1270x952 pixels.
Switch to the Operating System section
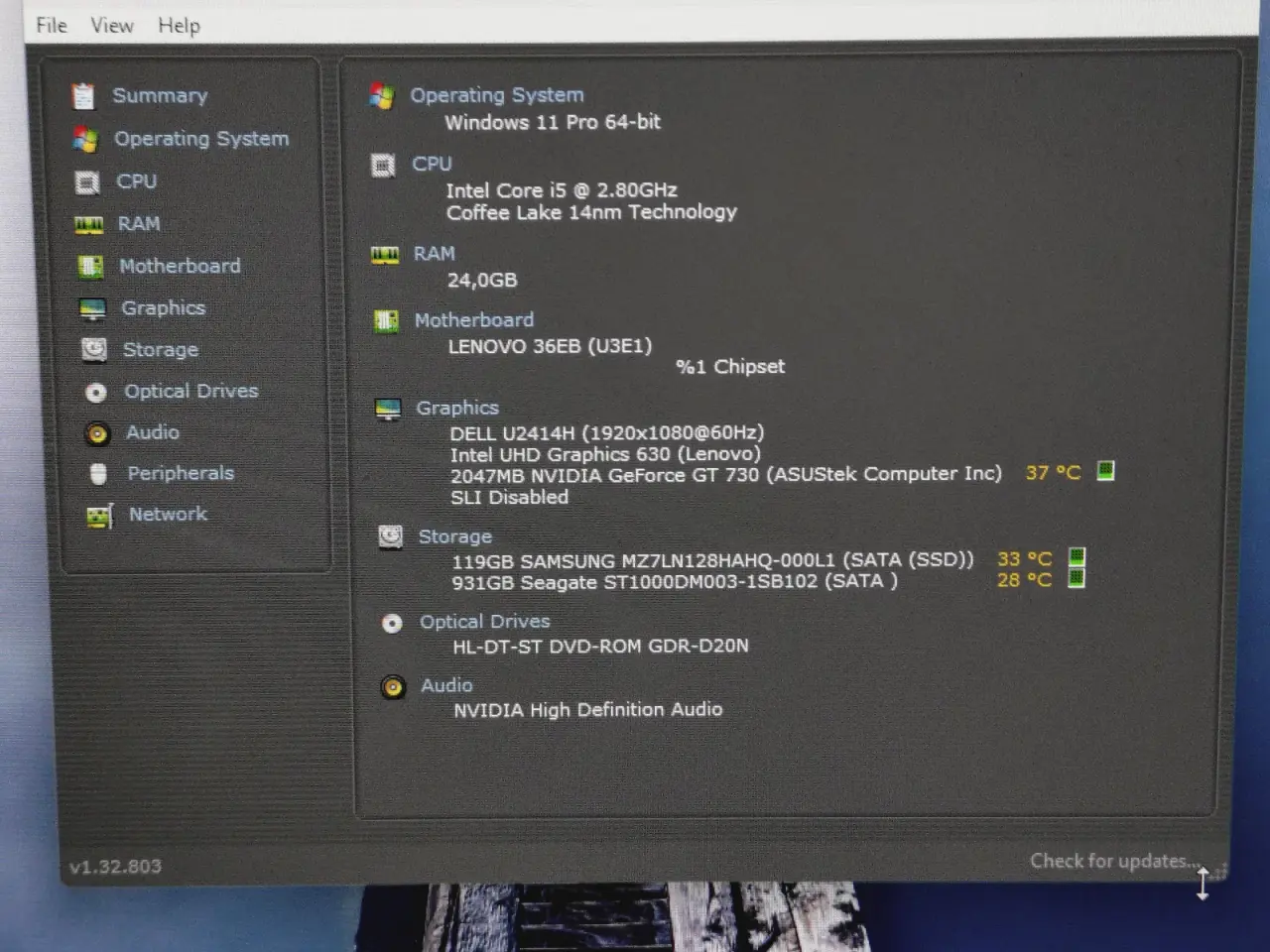(x=201, y=139)
